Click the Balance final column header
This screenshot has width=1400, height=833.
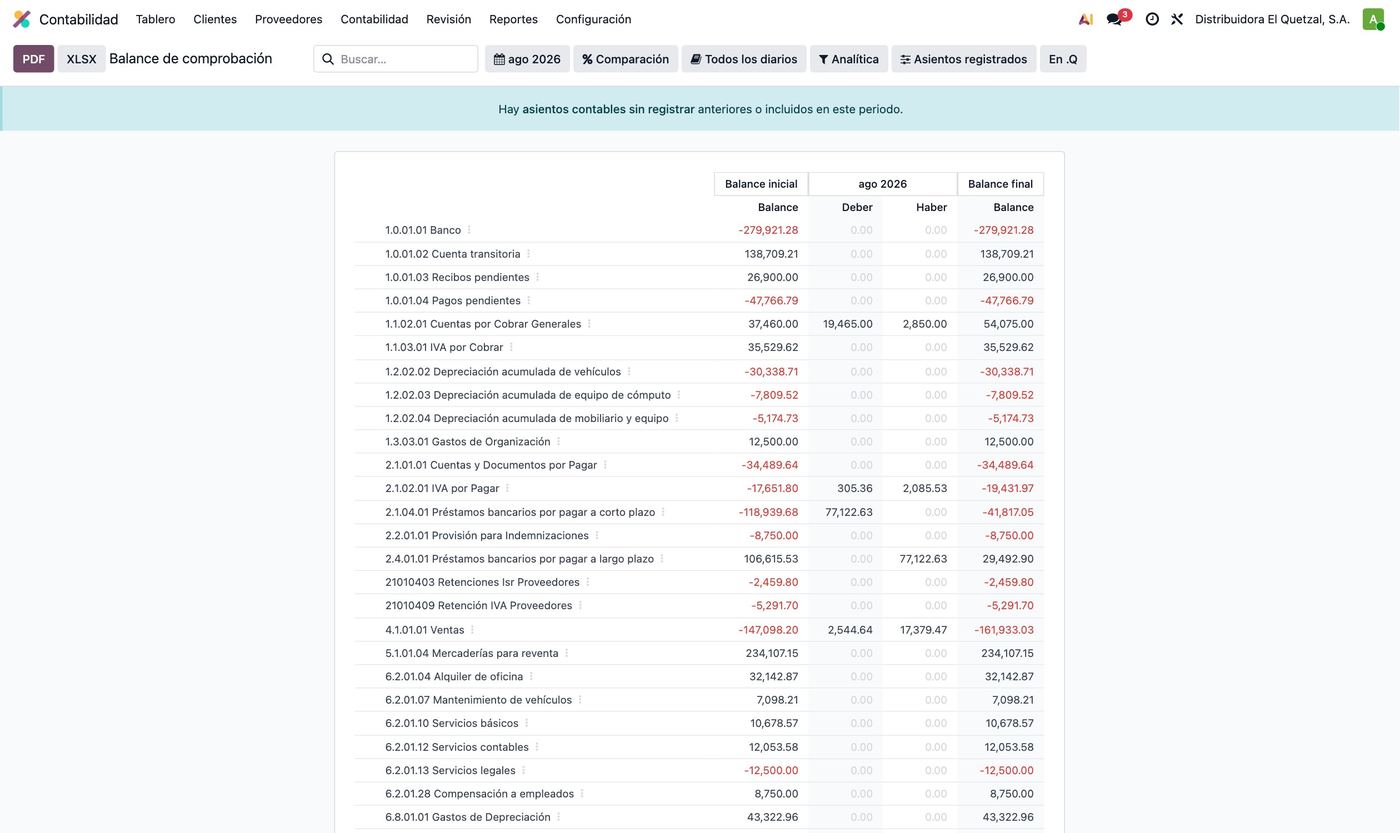tap(1000, 184)
